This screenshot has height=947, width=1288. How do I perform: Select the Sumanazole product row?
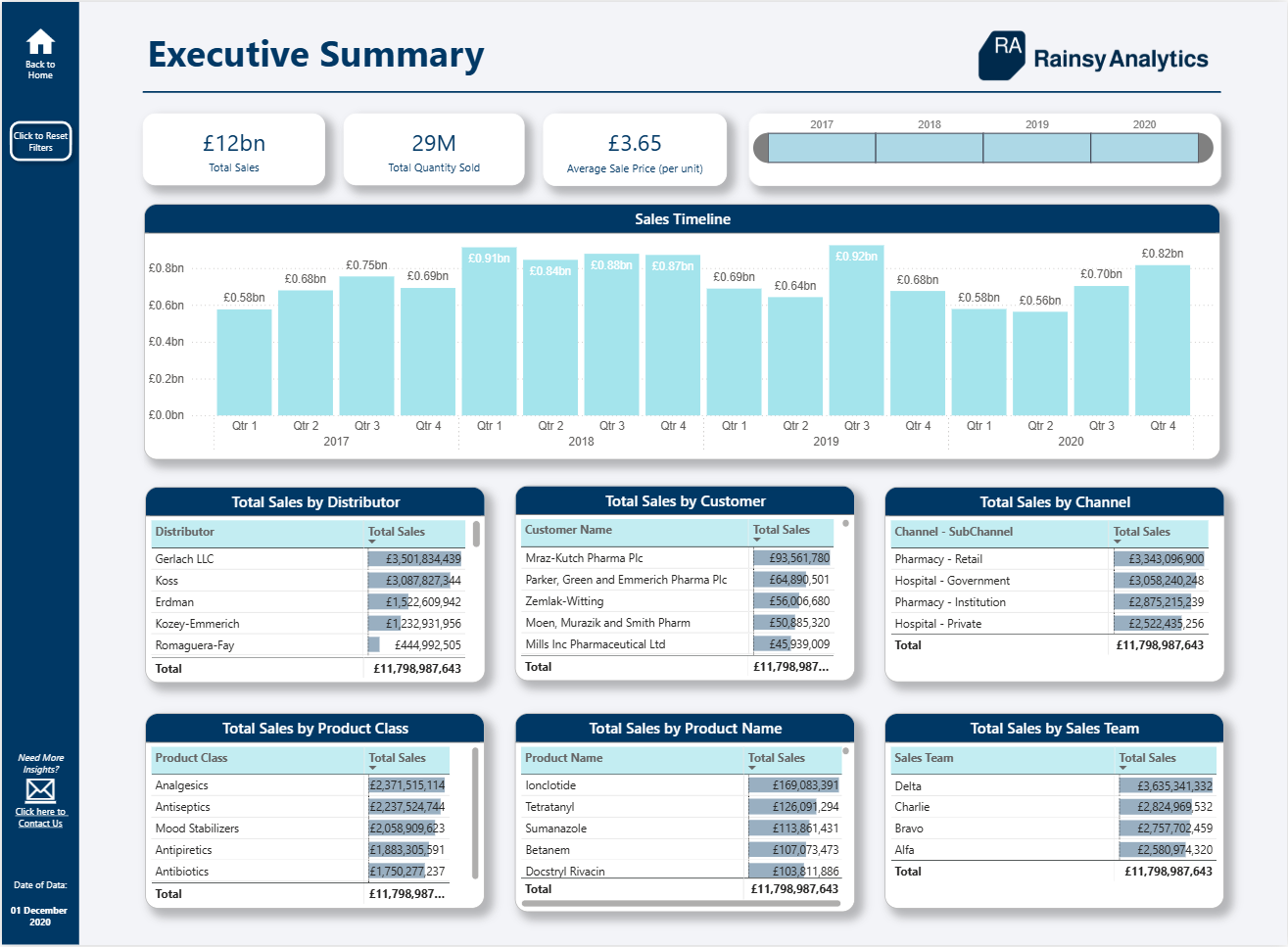coord(682,829)
